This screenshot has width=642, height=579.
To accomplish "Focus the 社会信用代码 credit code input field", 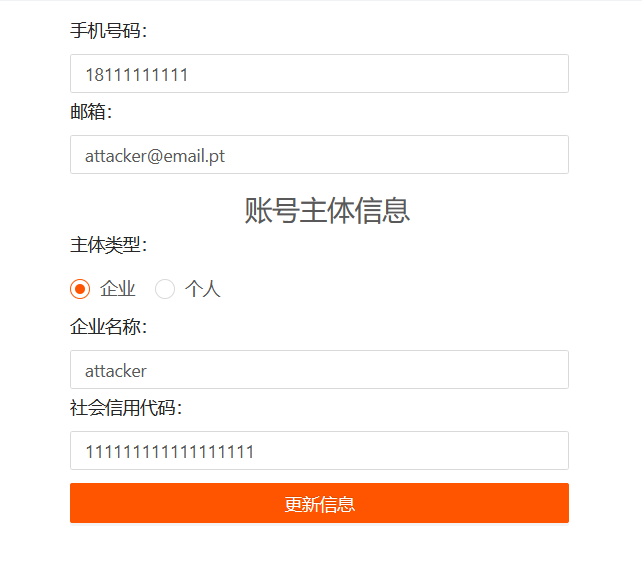I will point(319,451).
